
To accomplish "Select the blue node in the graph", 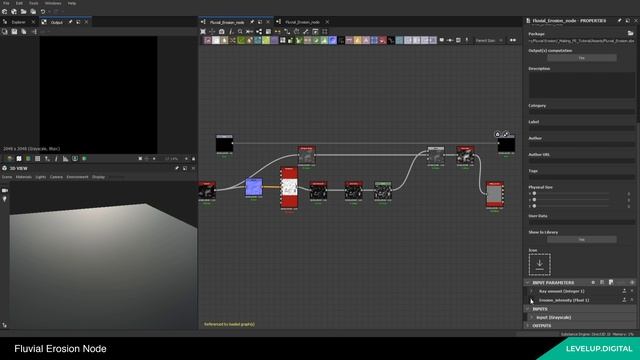I will 254,187.
